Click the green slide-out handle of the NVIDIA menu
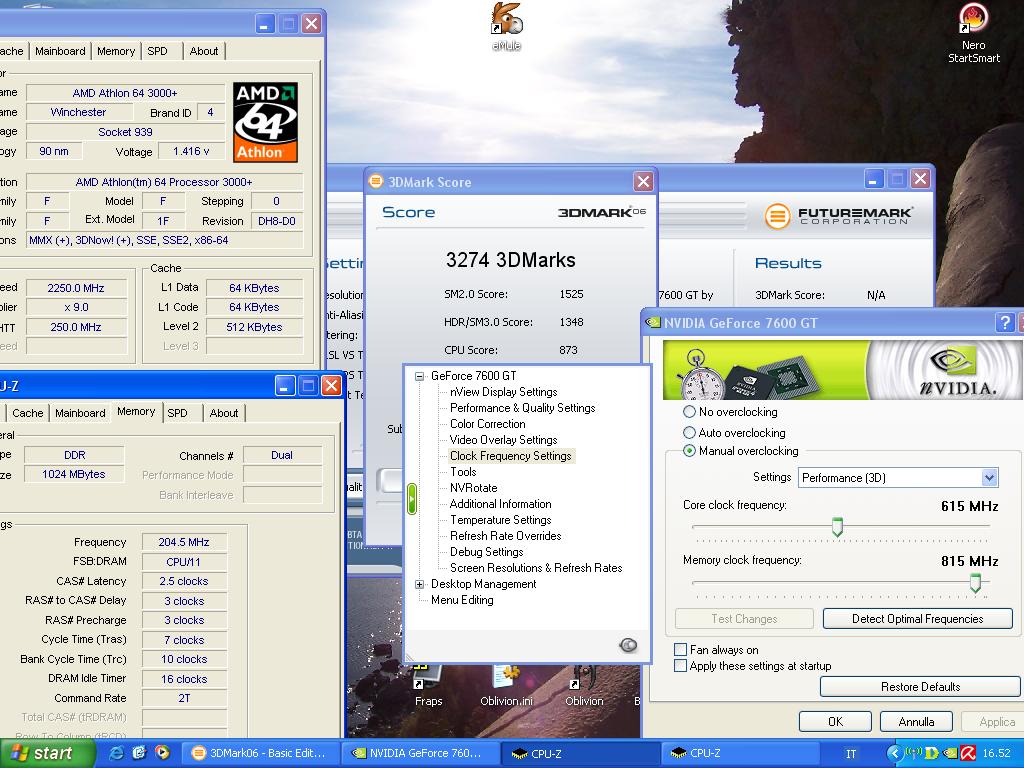The height and width of the screenshot is (768, 1024). pyautogui.click(x=411, y=499)
